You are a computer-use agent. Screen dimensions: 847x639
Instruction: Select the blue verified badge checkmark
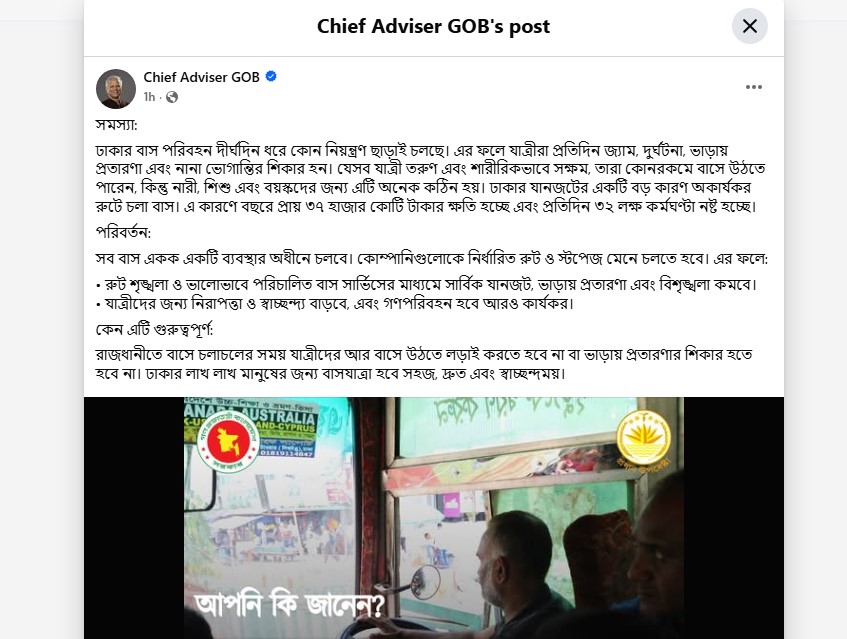point(271,77)
